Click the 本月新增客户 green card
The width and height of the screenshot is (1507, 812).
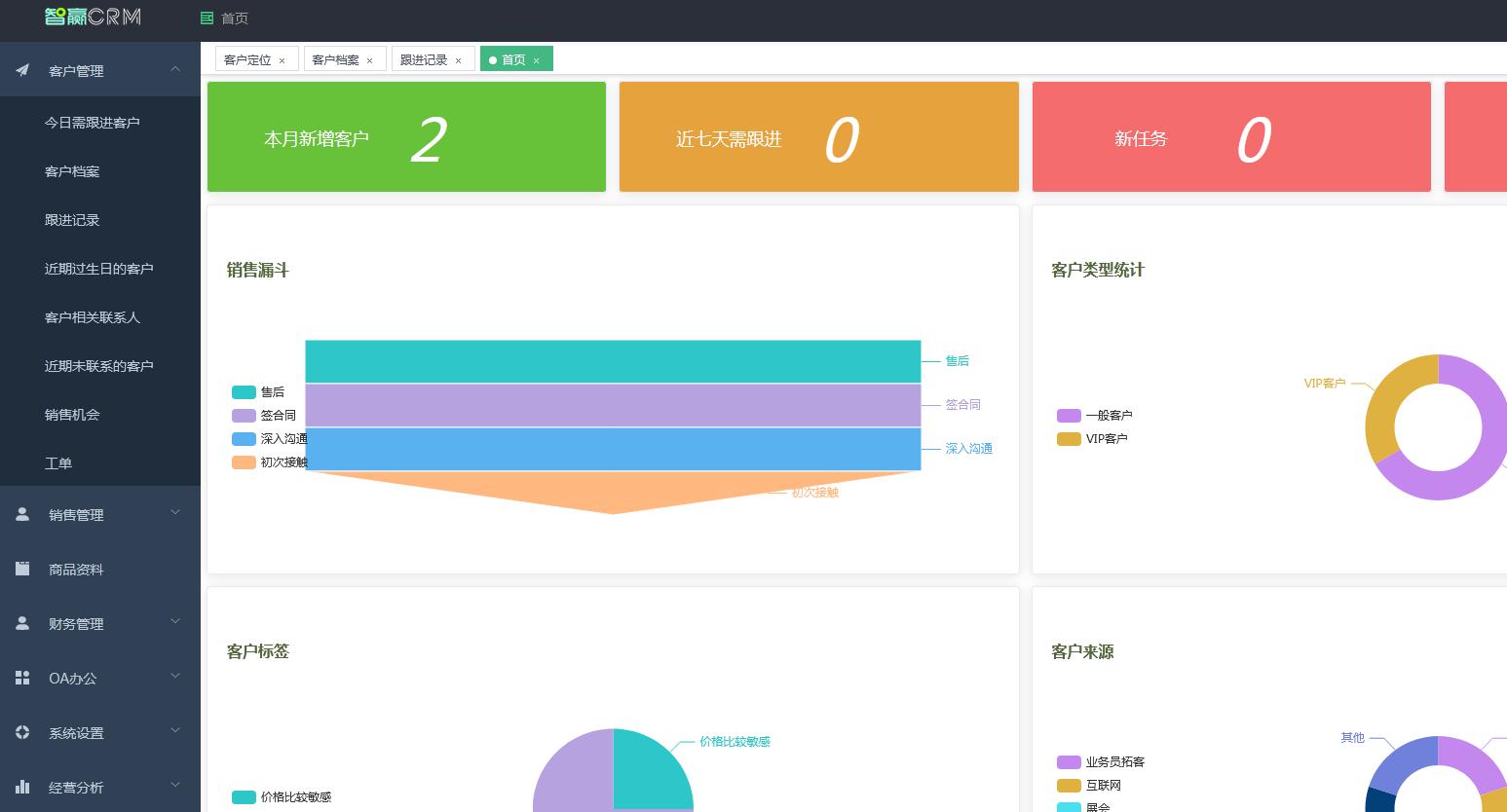[406, 136]
